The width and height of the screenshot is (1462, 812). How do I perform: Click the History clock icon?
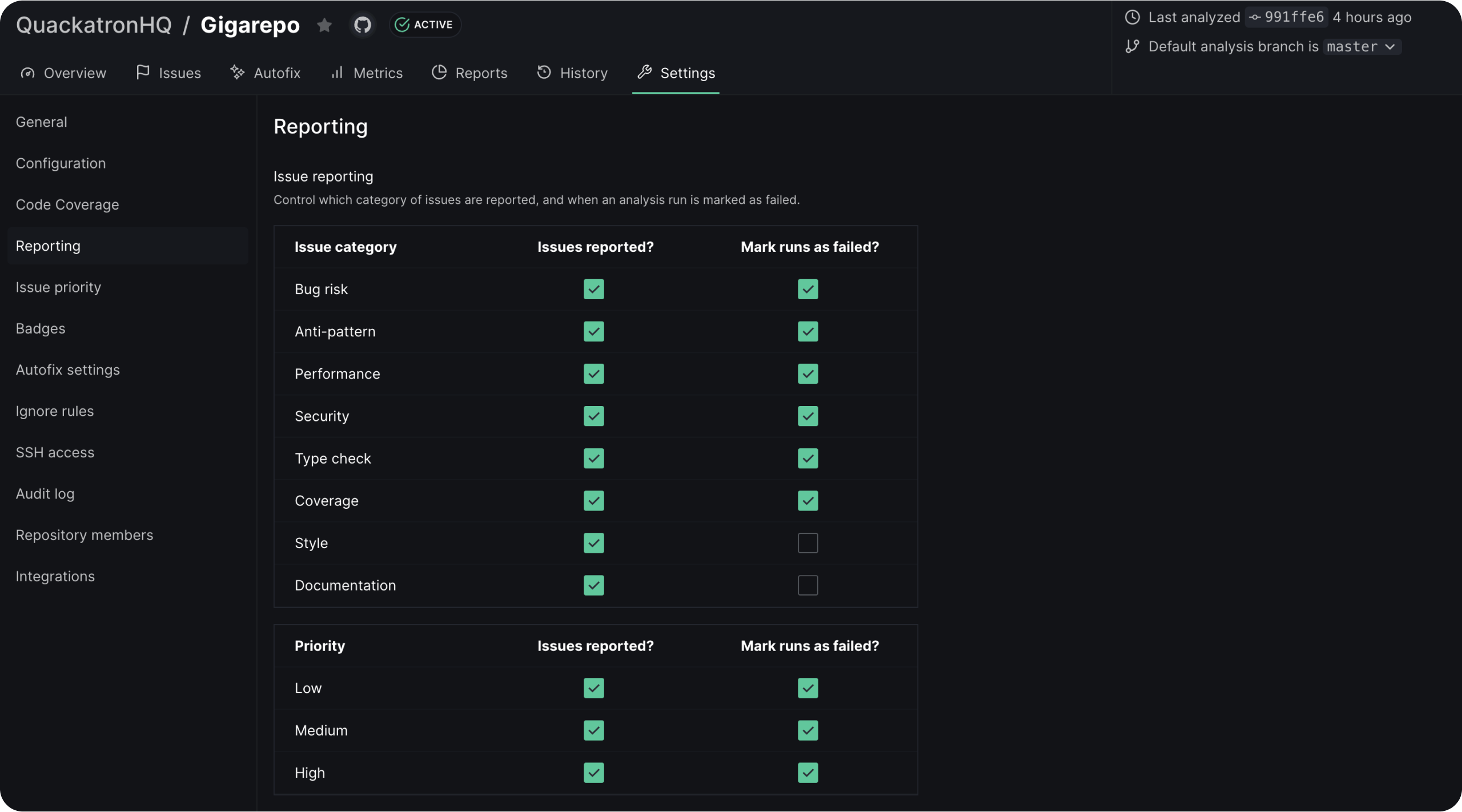(544, 73)
